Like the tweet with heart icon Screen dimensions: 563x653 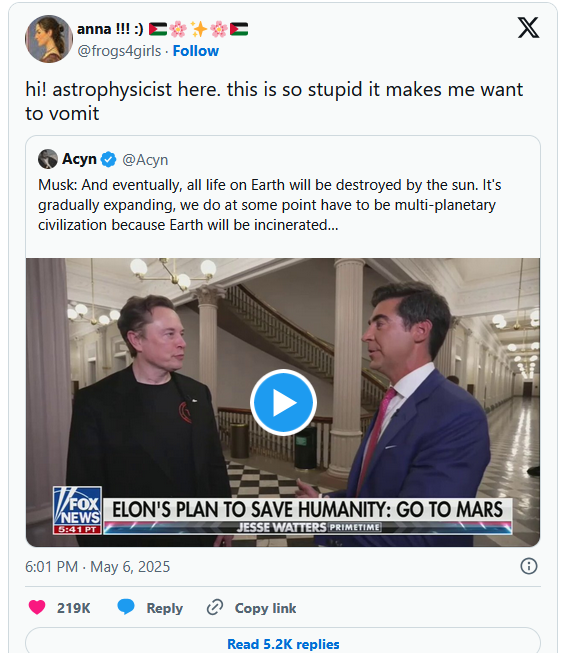[x=37, y=607]
